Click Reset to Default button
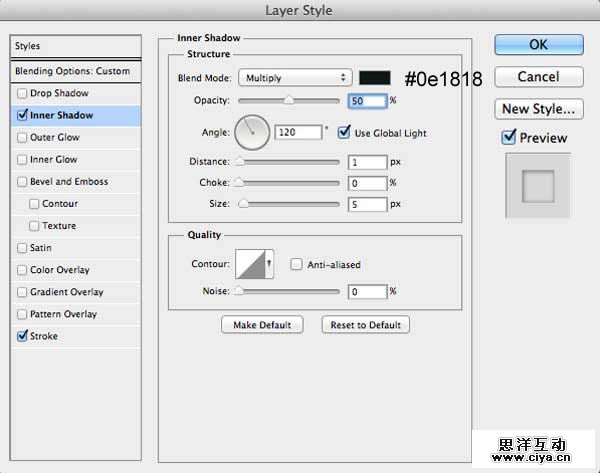 coord(366,325)
